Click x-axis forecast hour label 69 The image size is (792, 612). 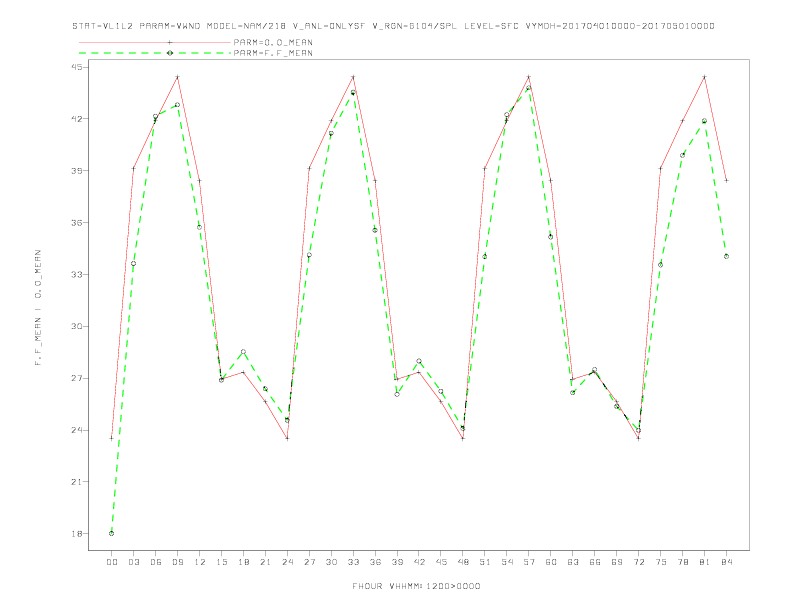click(617, 562)
